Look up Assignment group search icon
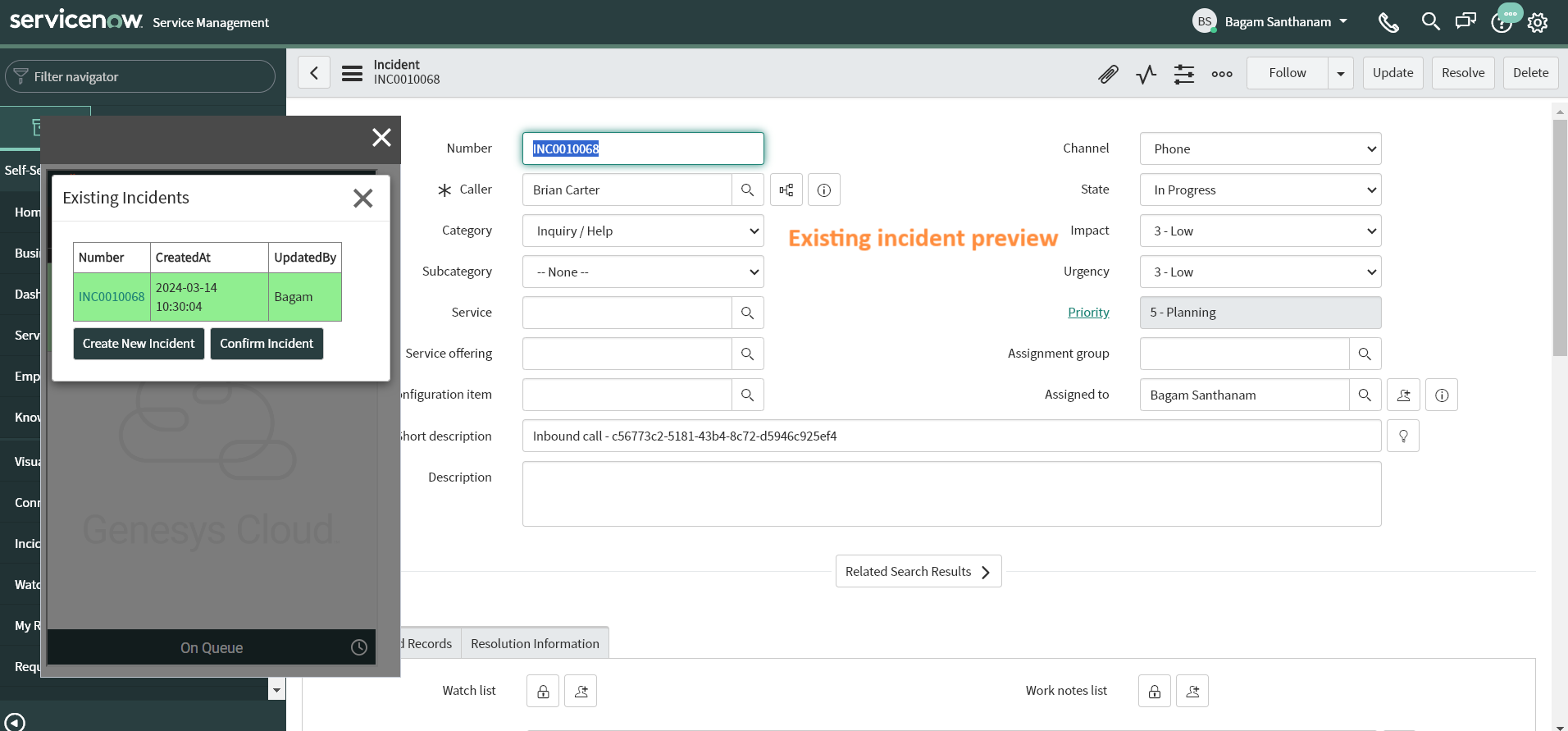The width and height of the screenshot is (1568, 731). point(1365,354)
